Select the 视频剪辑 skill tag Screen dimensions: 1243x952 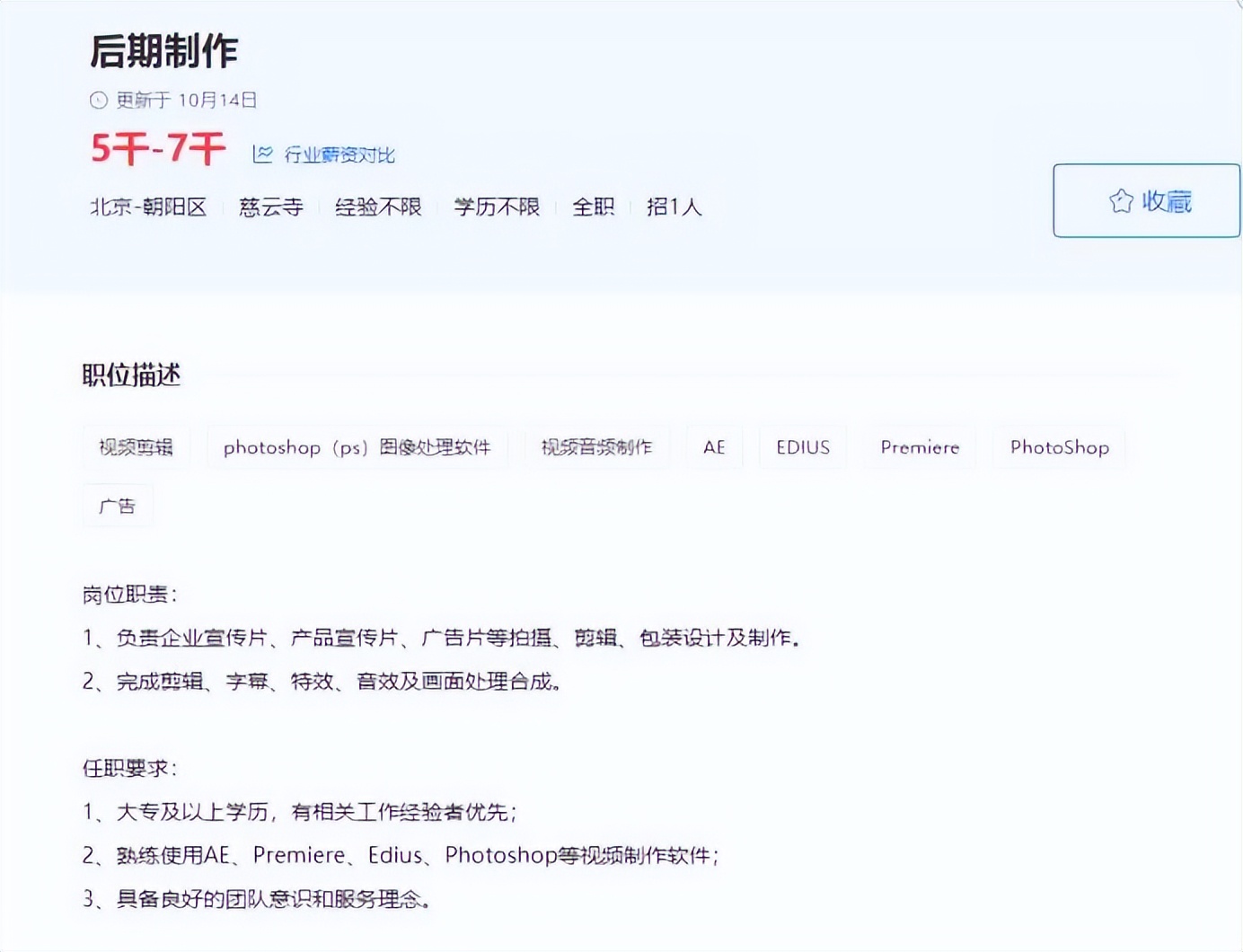[135, 446]
